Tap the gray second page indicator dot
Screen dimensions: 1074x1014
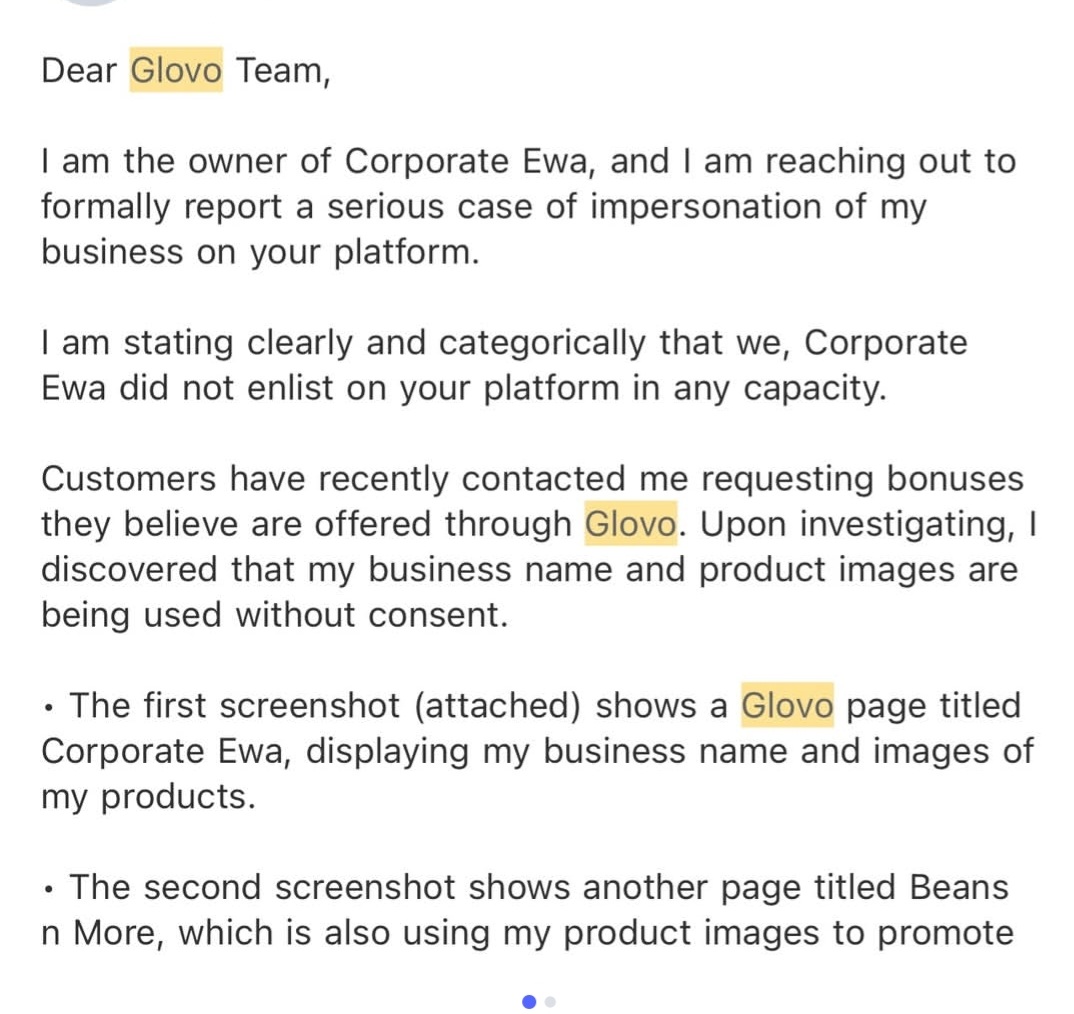550,1001
